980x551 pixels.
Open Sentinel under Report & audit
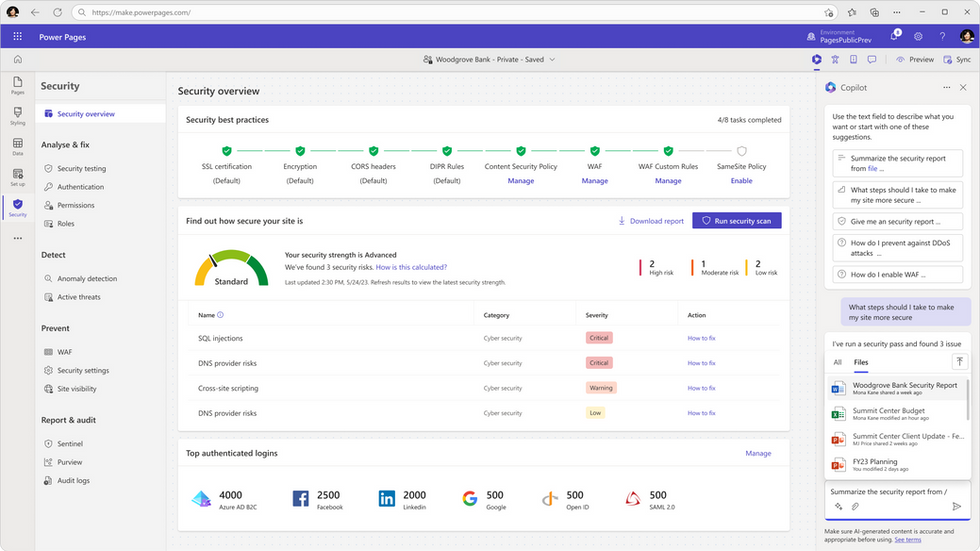pos(70,444)
